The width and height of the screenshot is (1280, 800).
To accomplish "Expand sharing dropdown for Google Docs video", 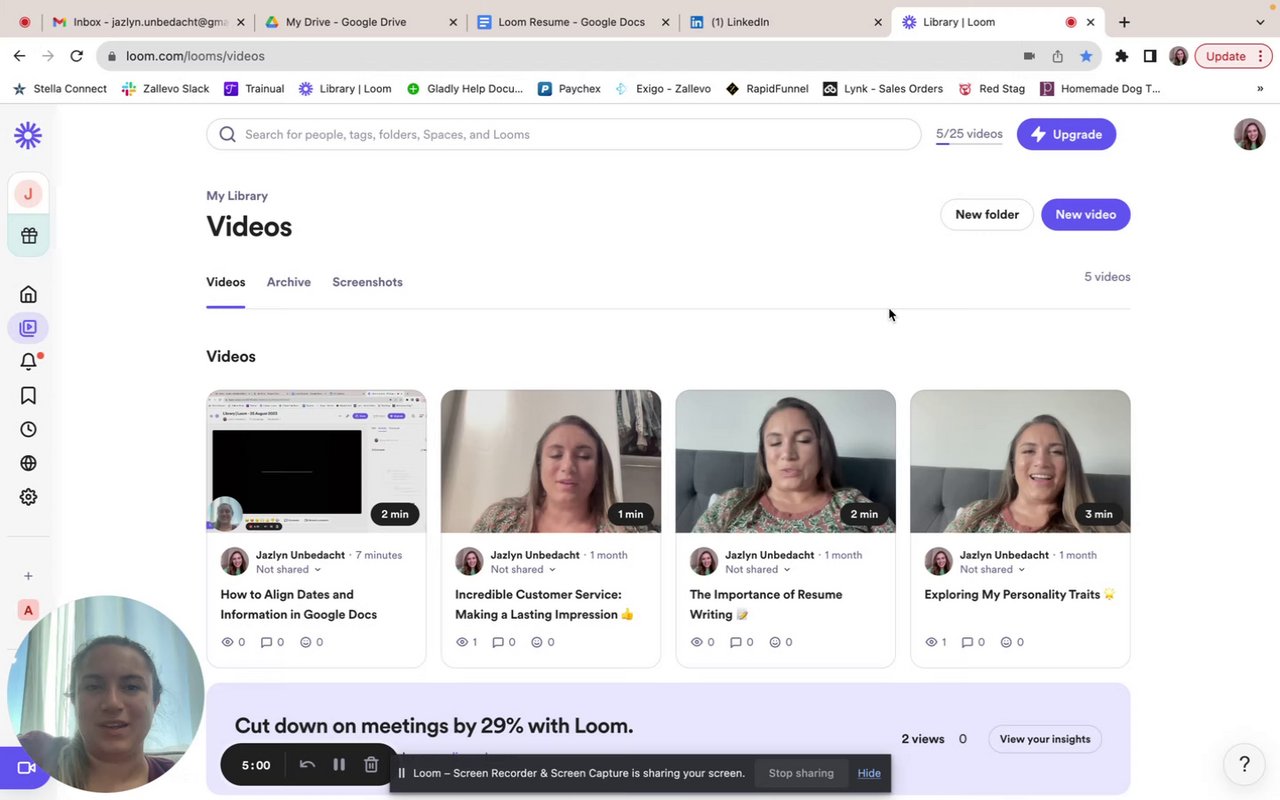I will (x=289, y=570).
